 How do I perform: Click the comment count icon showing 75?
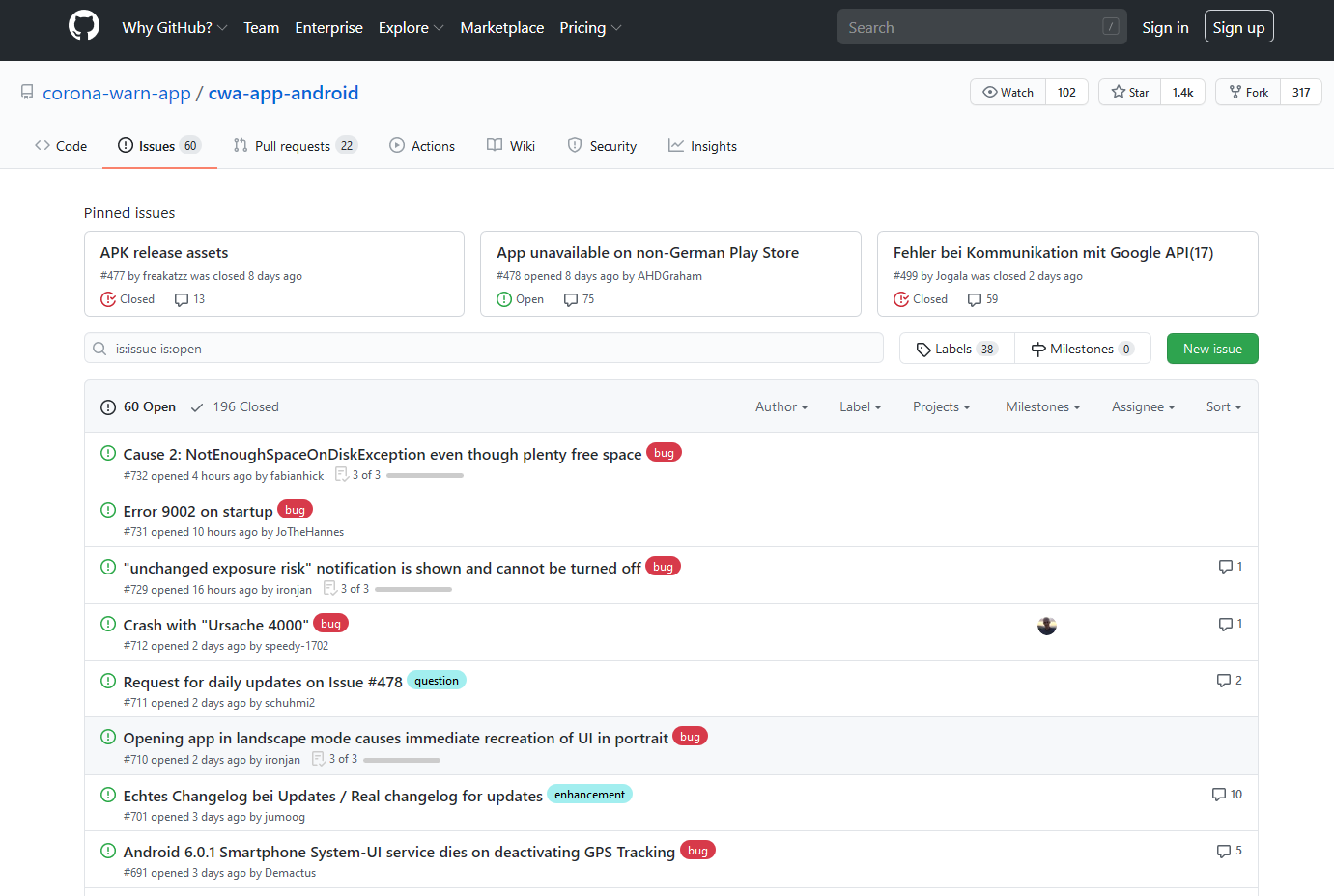point(571,299)
